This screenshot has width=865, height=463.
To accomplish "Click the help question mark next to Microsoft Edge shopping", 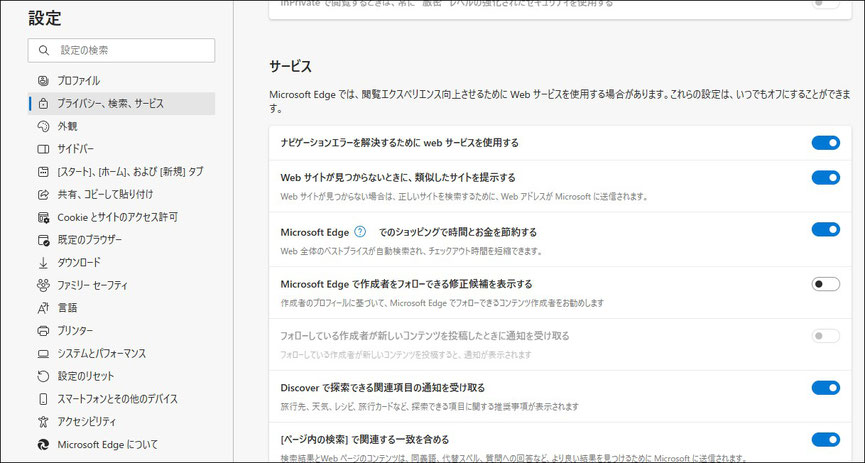I will click(360, 232).
